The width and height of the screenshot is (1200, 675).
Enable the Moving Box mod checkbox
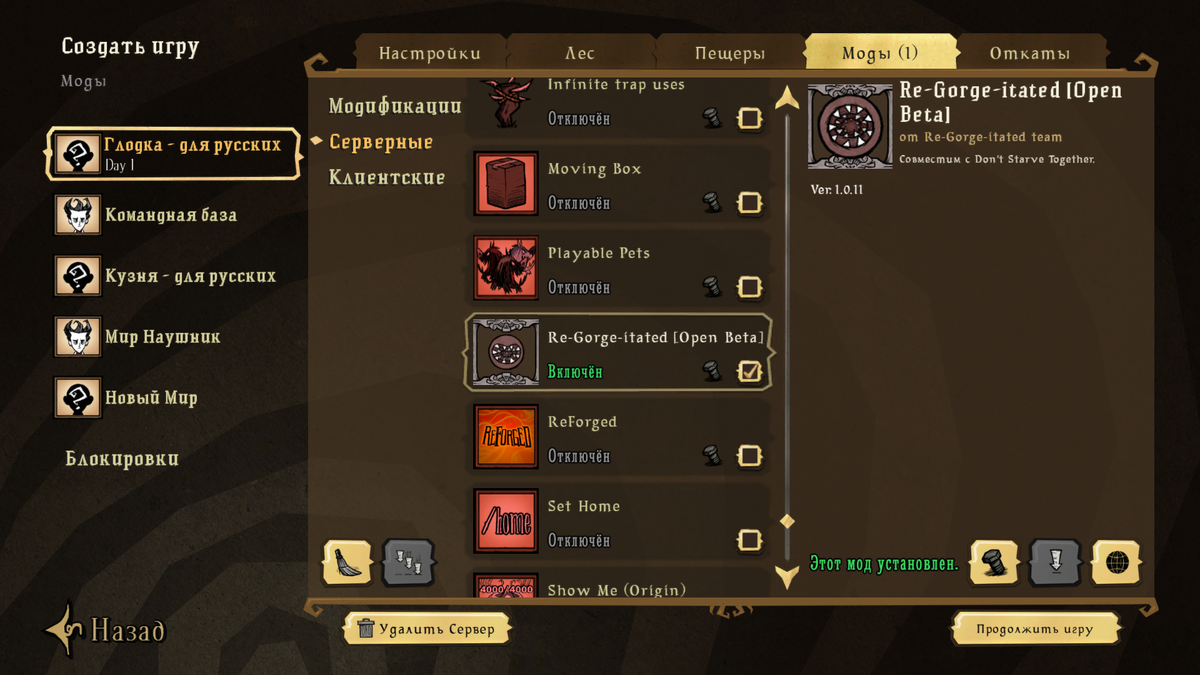(750, 203)
